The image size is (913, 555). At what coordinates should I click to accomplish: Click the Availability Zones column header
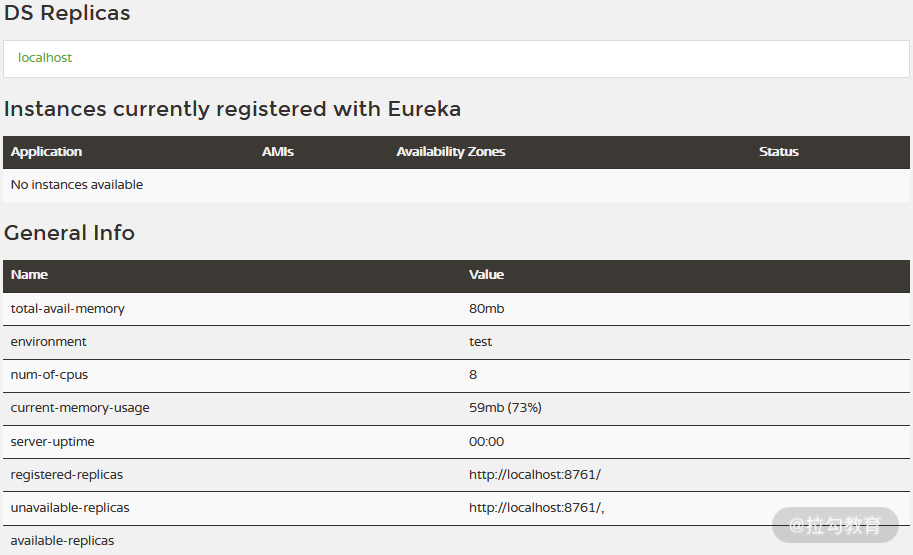pos(451,152)
